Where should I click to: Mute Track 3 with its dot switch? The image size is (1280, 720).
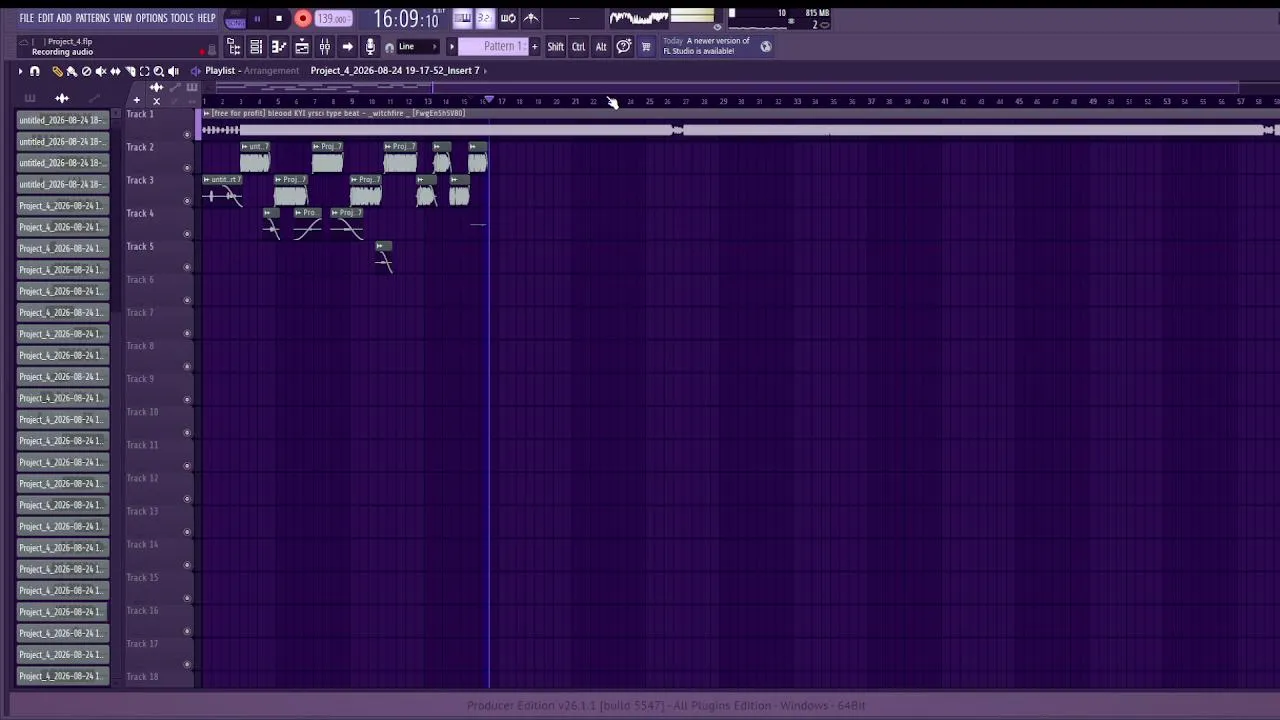[x=187, y=200]
